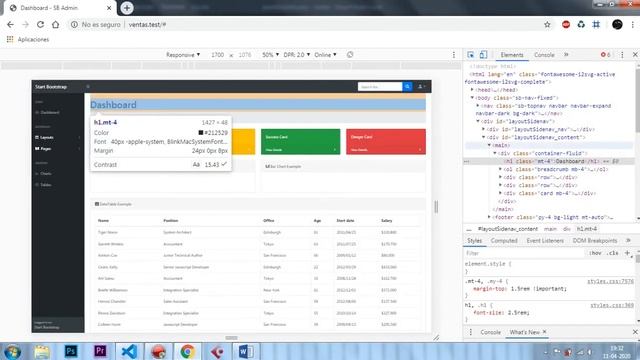Viewport: 640px width, 360px height.
Task: Click the navbar search input field
Action: (380, 87)
